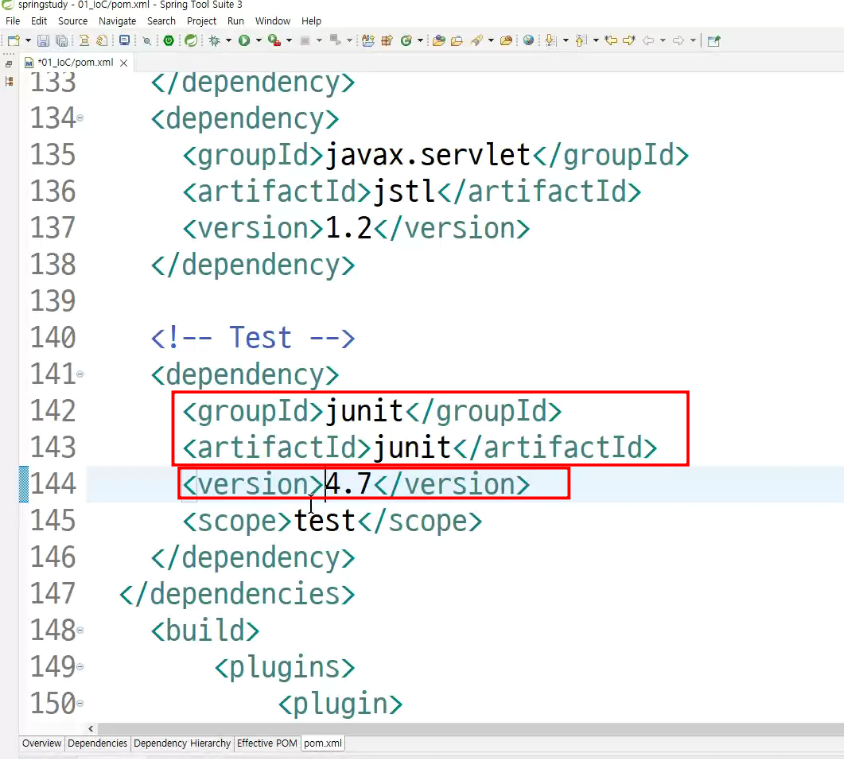
Task: Click the New wizard toolbar icon
Action: 13,41
